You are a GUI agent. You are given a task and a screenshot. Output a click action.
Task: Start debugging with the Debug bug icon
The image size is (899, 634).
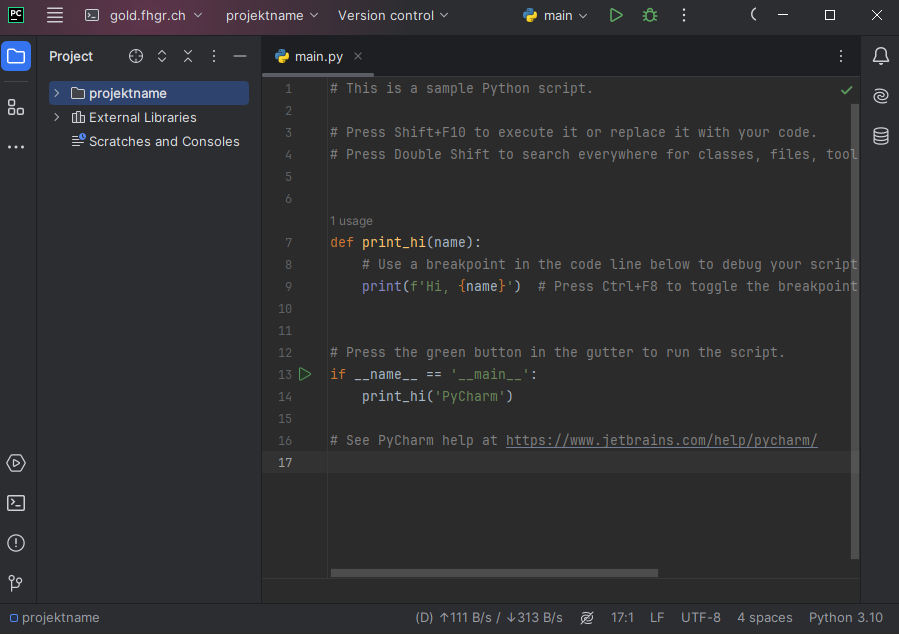click(650, 15)
